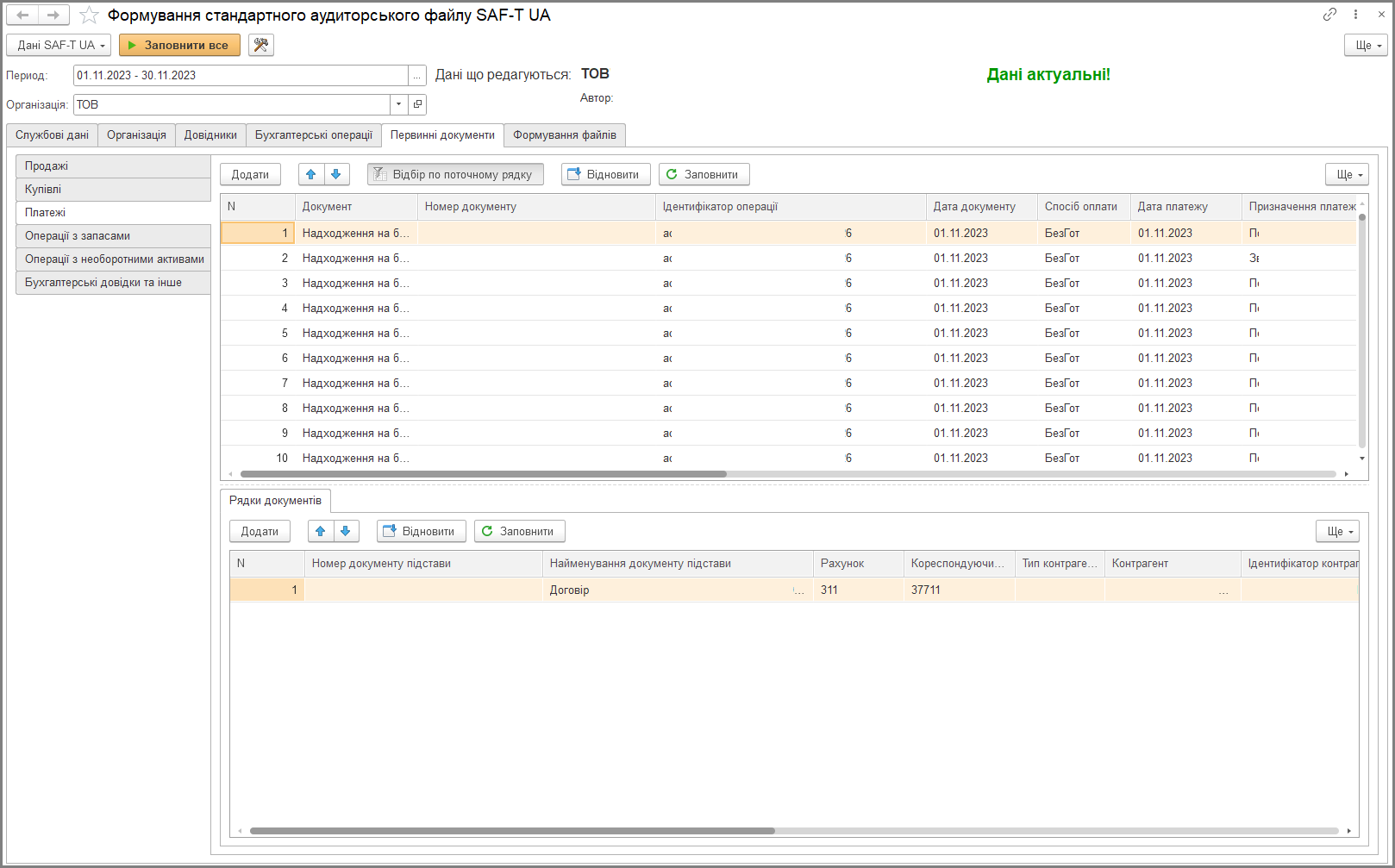Click Заповнити in Рядки документів panel

520,531
